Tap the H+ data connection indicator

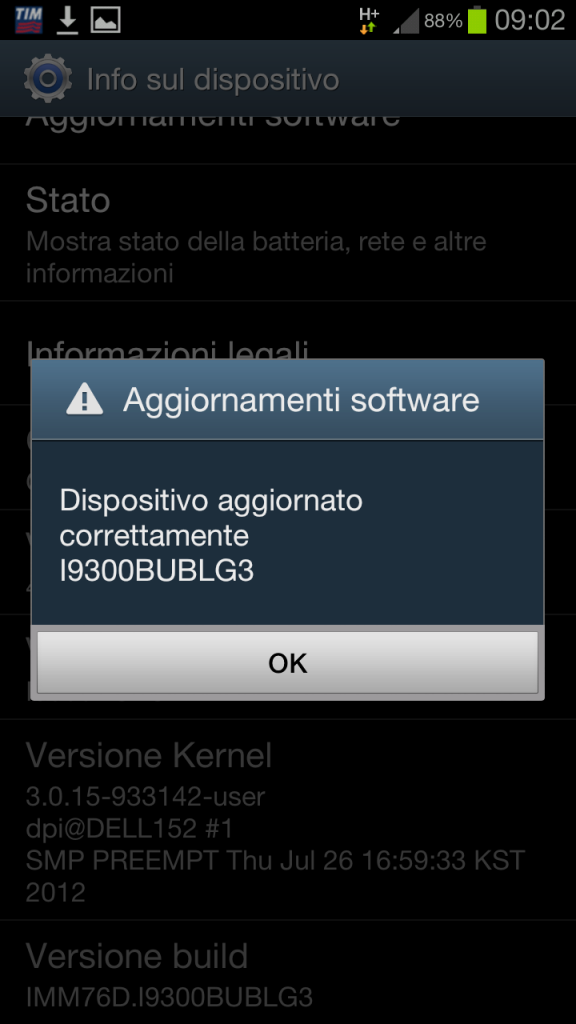[369, 20]
